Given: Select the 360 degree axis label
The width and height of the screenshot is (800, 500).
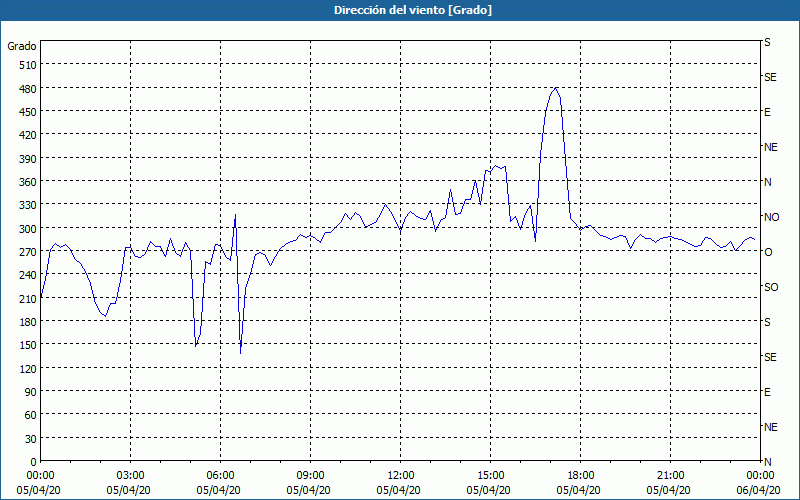Looking at the screenshot, I should point(28,182).
